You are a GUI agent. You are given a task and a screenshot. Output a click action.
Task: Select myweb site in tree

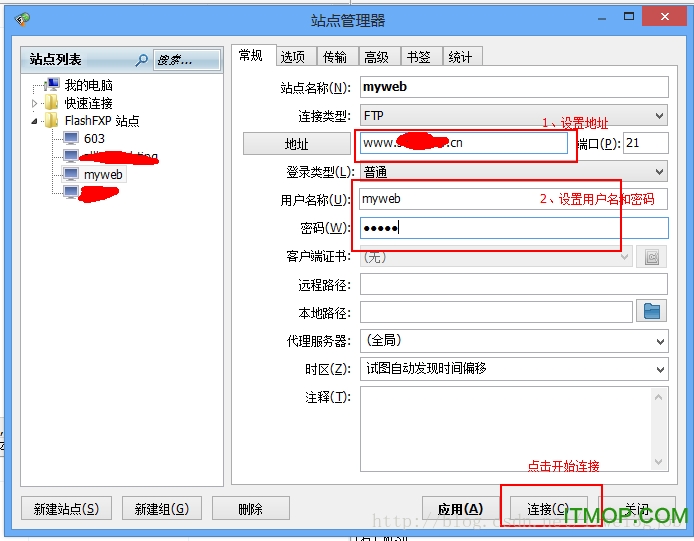coord(103,174)
